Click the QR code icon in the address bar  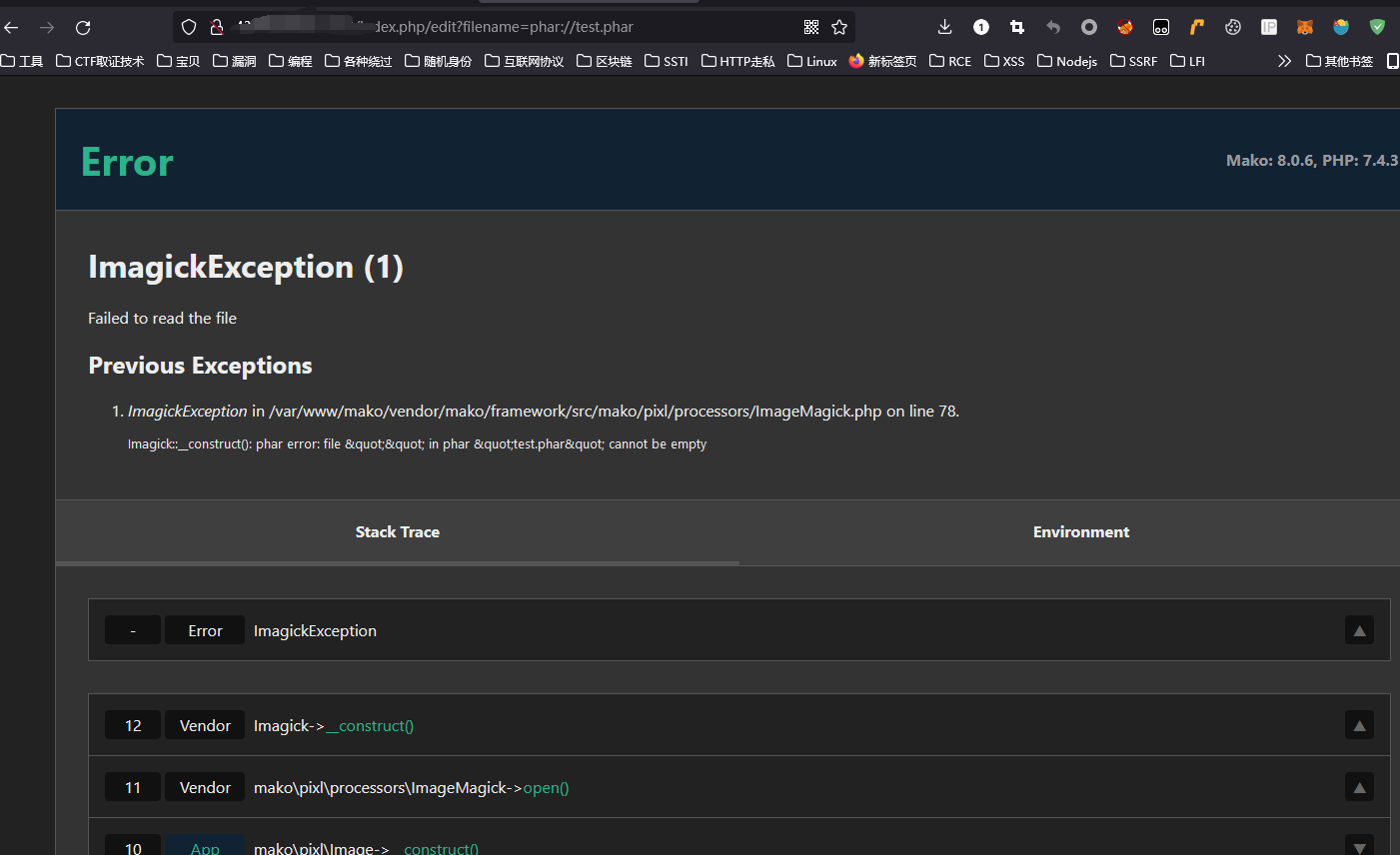[x=811, y=27]
